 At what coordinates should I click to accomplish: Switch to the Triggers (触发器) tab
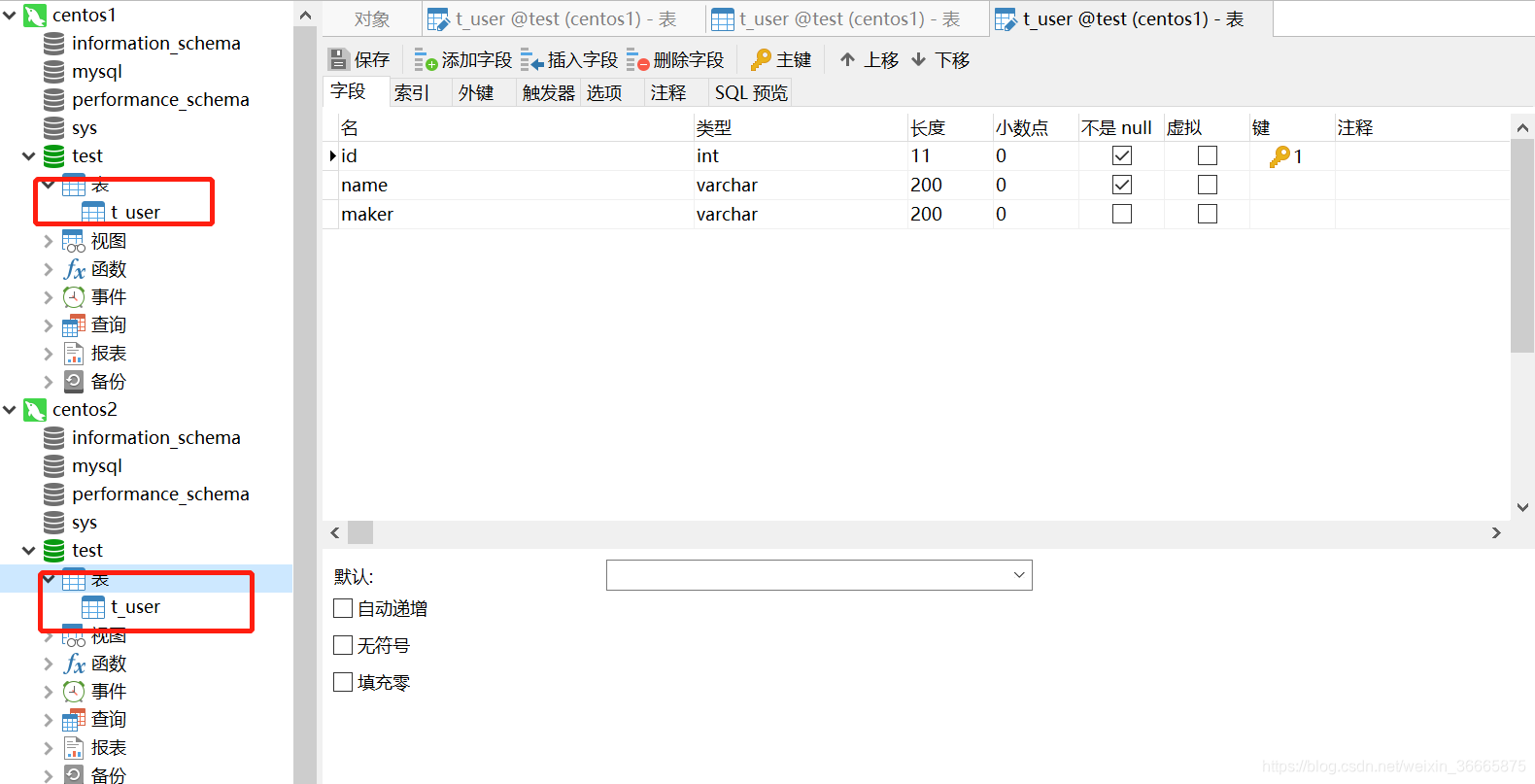[549, 92]
